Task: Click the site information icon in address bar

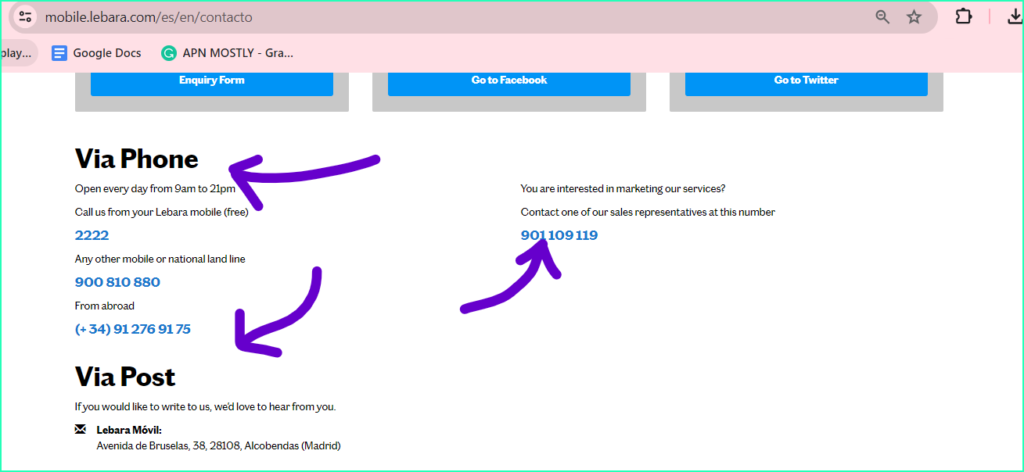Action: pyautogui.click(x=25, y=16)
